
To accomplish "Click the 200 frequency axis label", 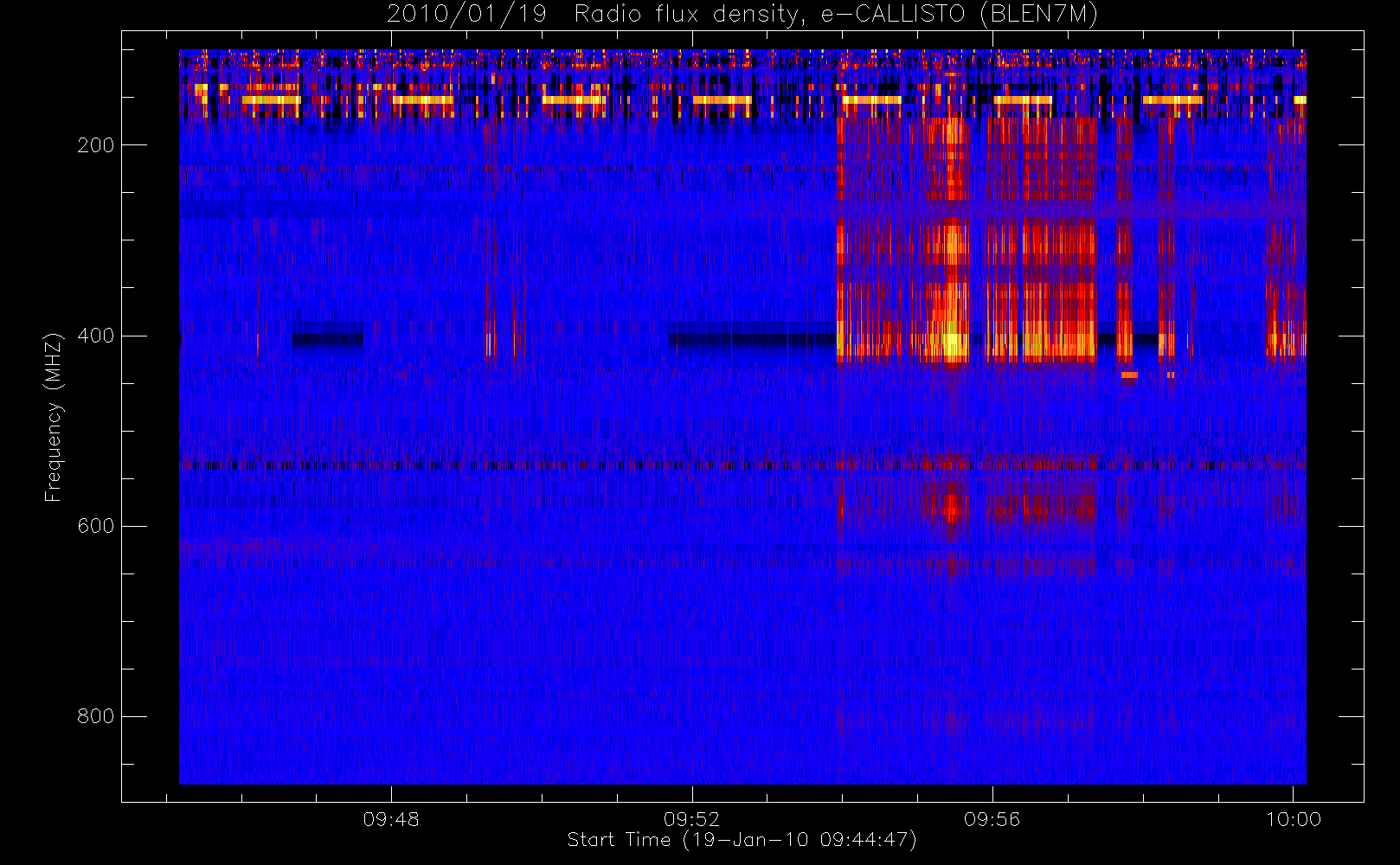I will click(x=95, y=145).
